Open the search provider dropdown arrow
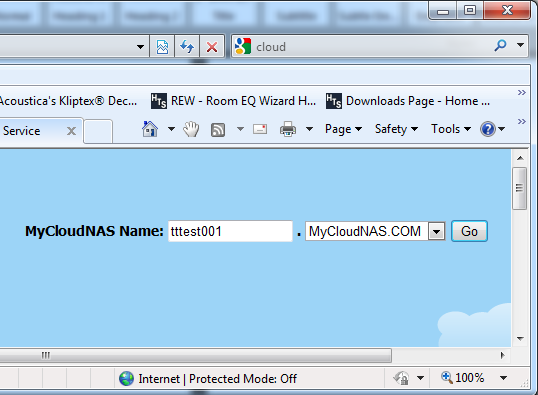This screenshot has height=395, width=538. click(521, 45)
